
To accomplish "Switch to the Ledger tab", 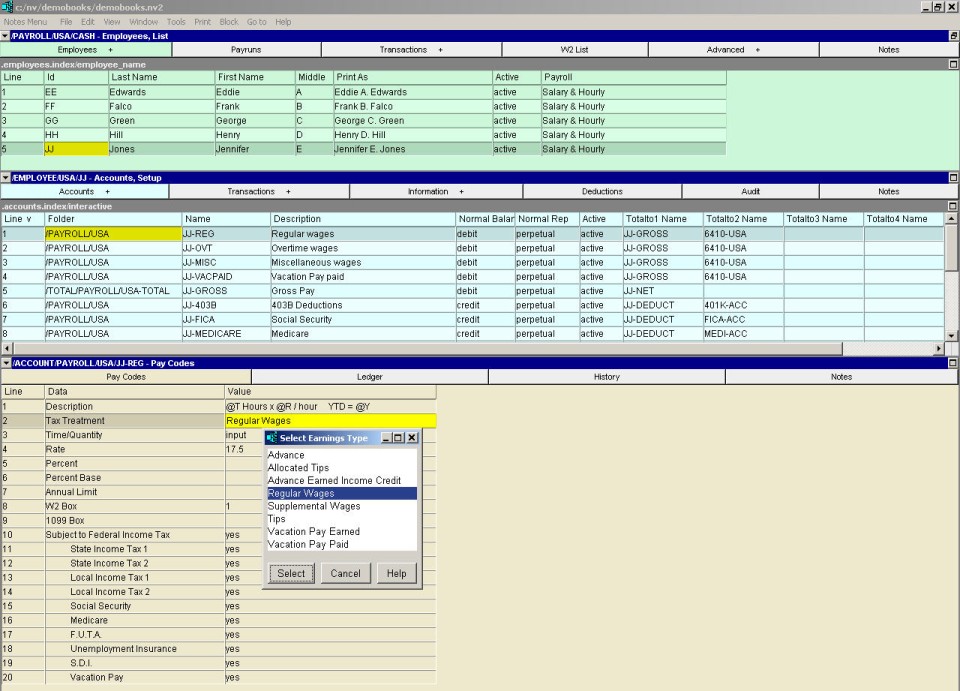I will tap(369, 377).
